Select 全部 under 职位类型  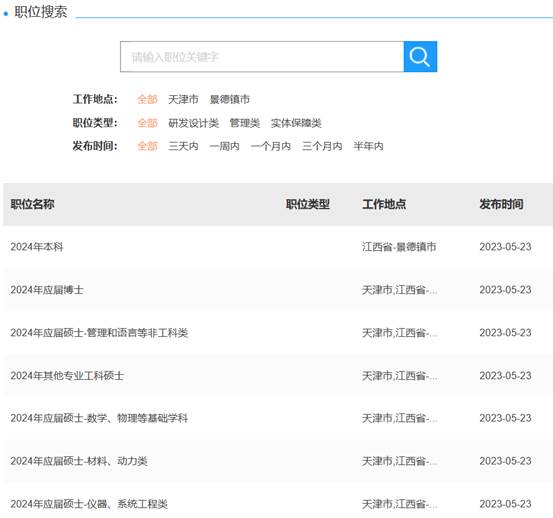click(x=147, y=123)
